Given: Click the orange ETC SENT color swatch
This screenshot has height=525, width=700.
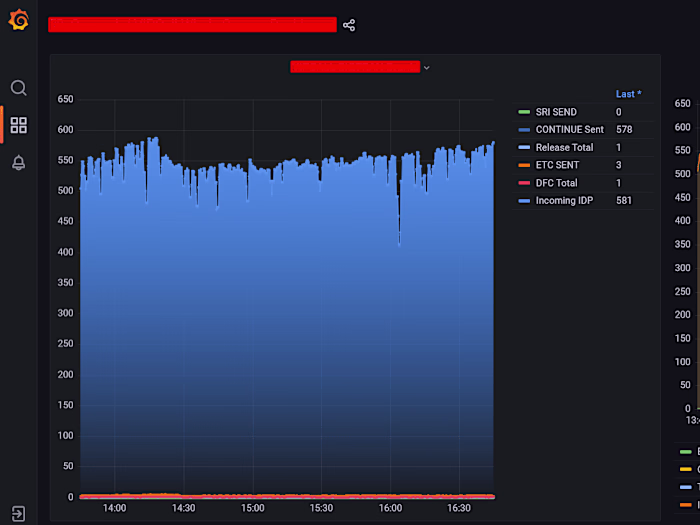Looking at the screenshot, I should click(x=524, y=165).
